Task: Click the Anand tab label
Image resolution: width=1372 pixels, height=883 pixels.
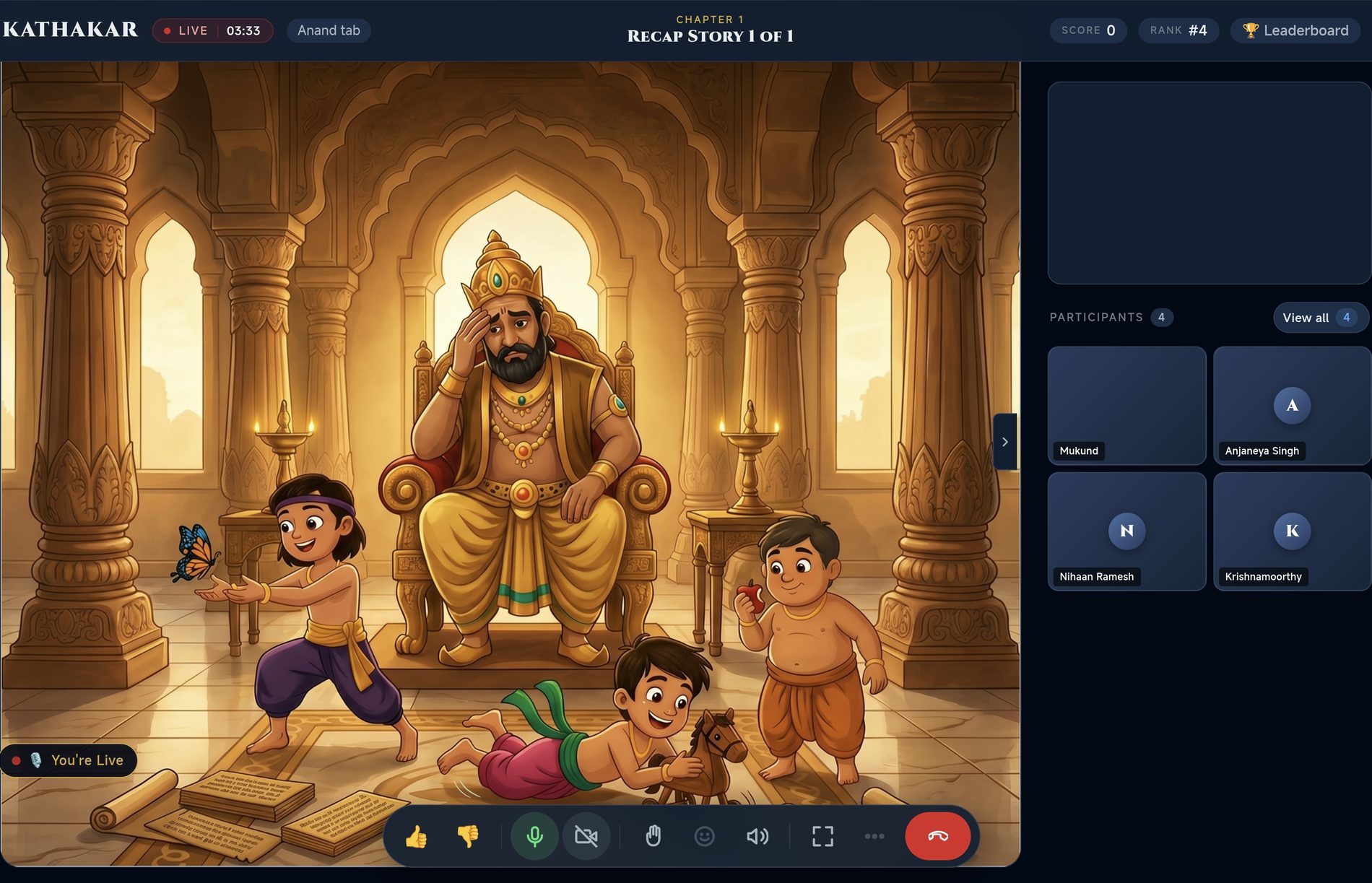Action: pos(329,30)
